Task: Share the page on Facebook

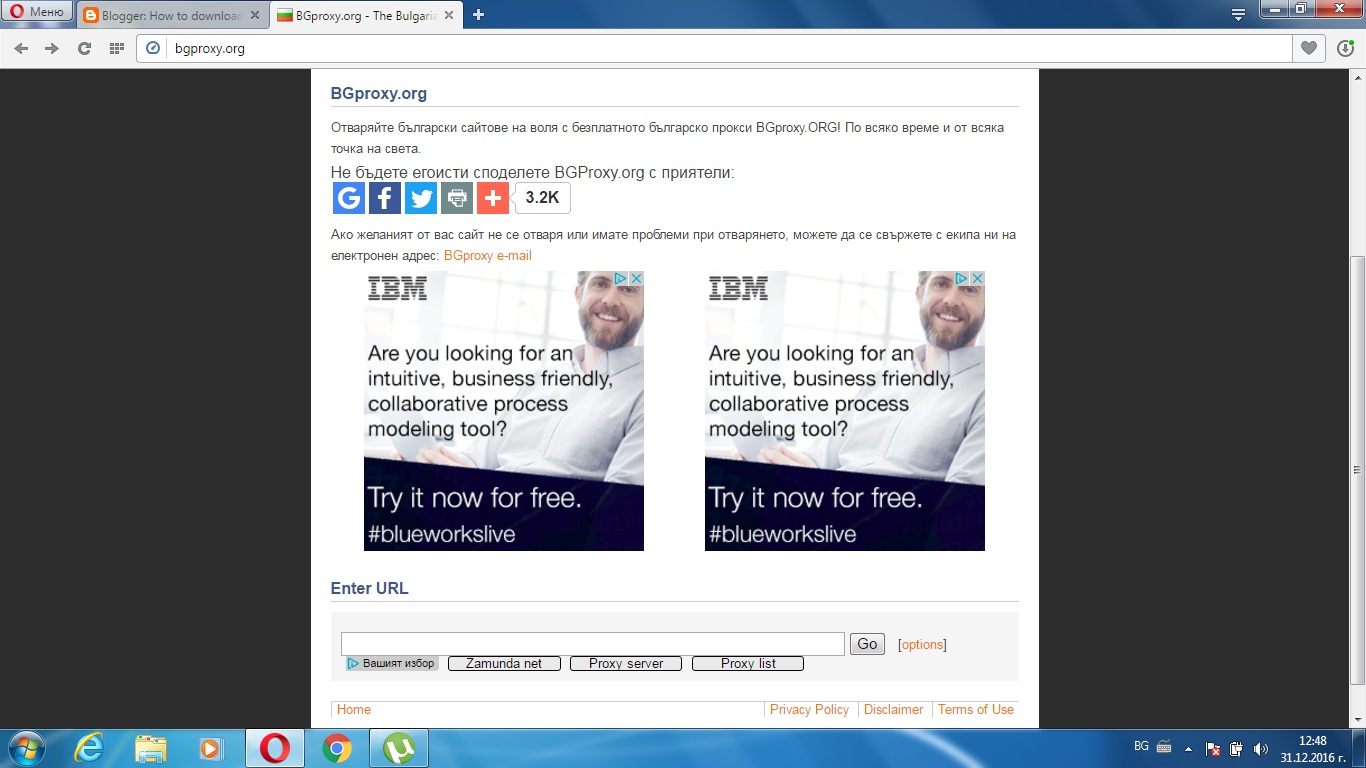Action: (385, 198)
